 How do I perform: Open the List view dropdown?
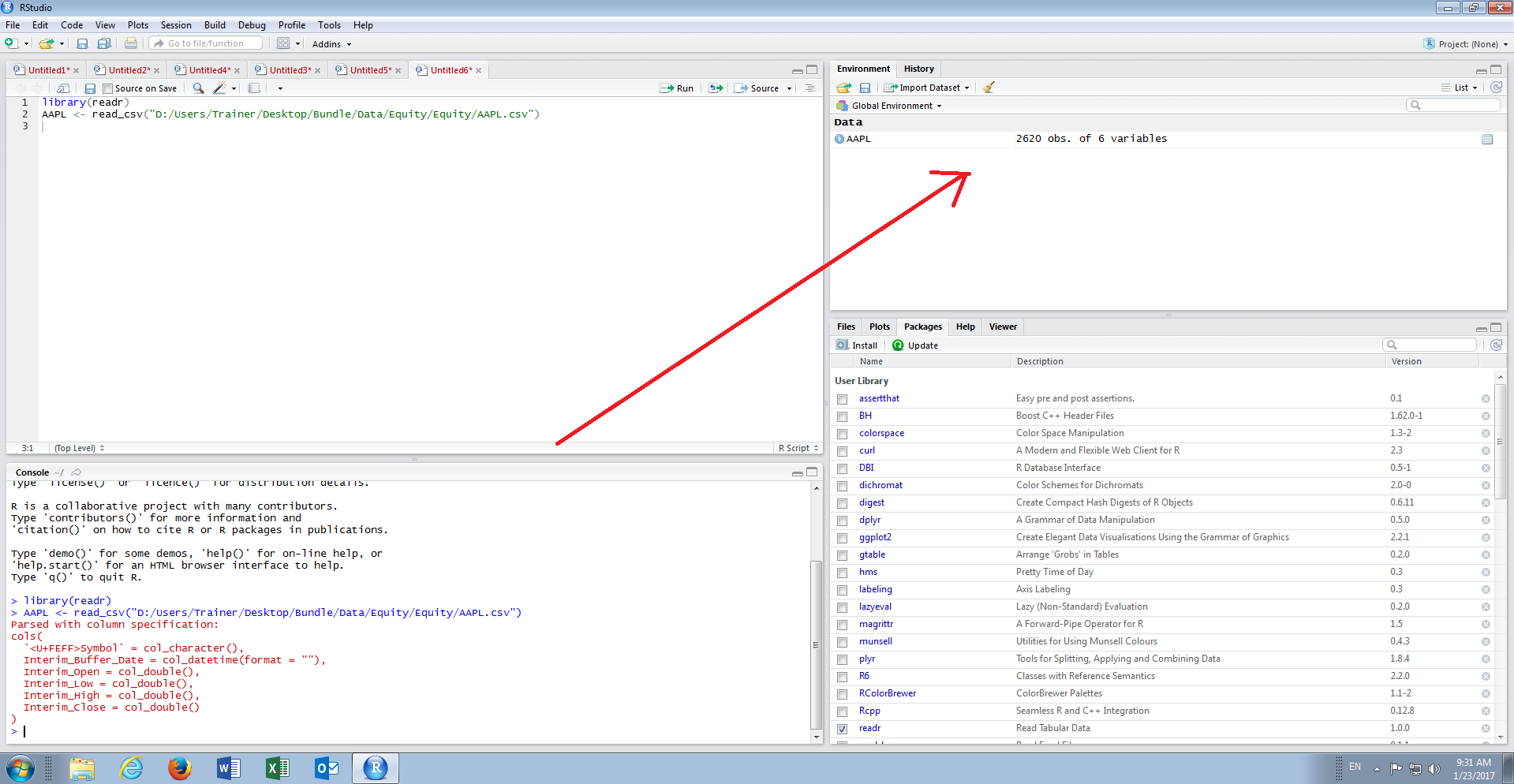click(1460, 88)
